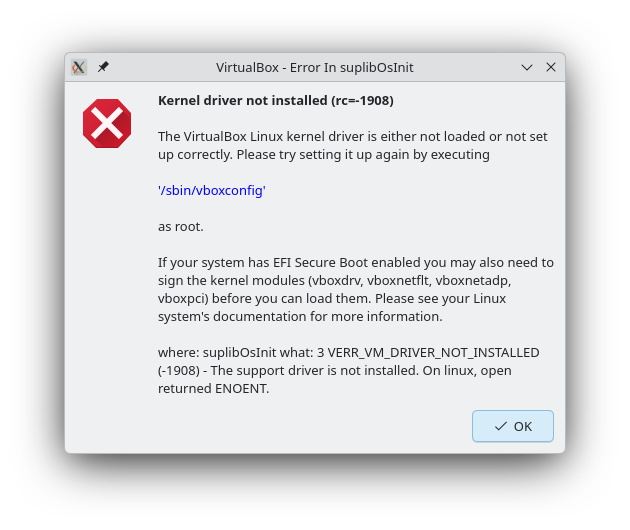
Task: Minimize the dialog using the chevron button
Action: point(527,67)
